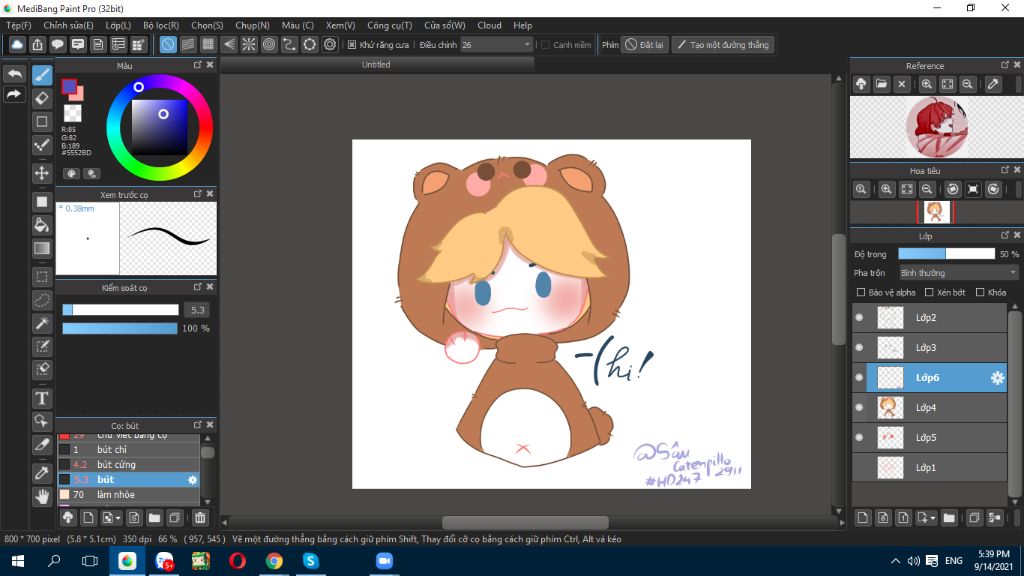Undock the Reference panel
The image size is (1024, 576).
point(1005,65)
